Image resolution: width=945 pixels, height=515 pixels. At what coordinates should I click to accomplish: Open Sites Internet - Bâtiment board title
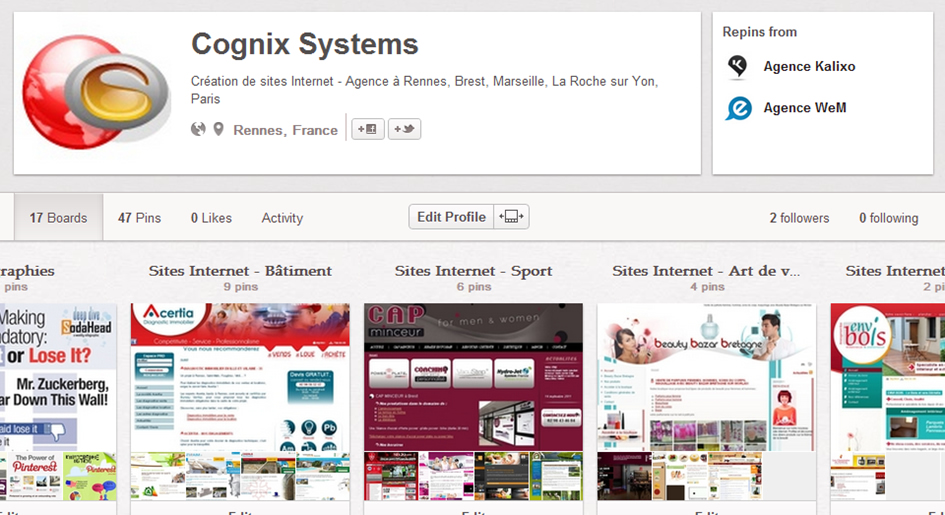(240, 271)
